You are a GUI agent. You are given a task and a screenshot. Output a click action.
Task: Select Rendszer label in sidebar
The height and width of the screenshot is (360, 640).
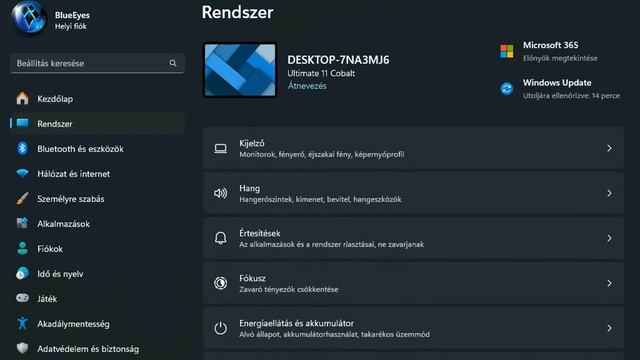click(55, 124)
